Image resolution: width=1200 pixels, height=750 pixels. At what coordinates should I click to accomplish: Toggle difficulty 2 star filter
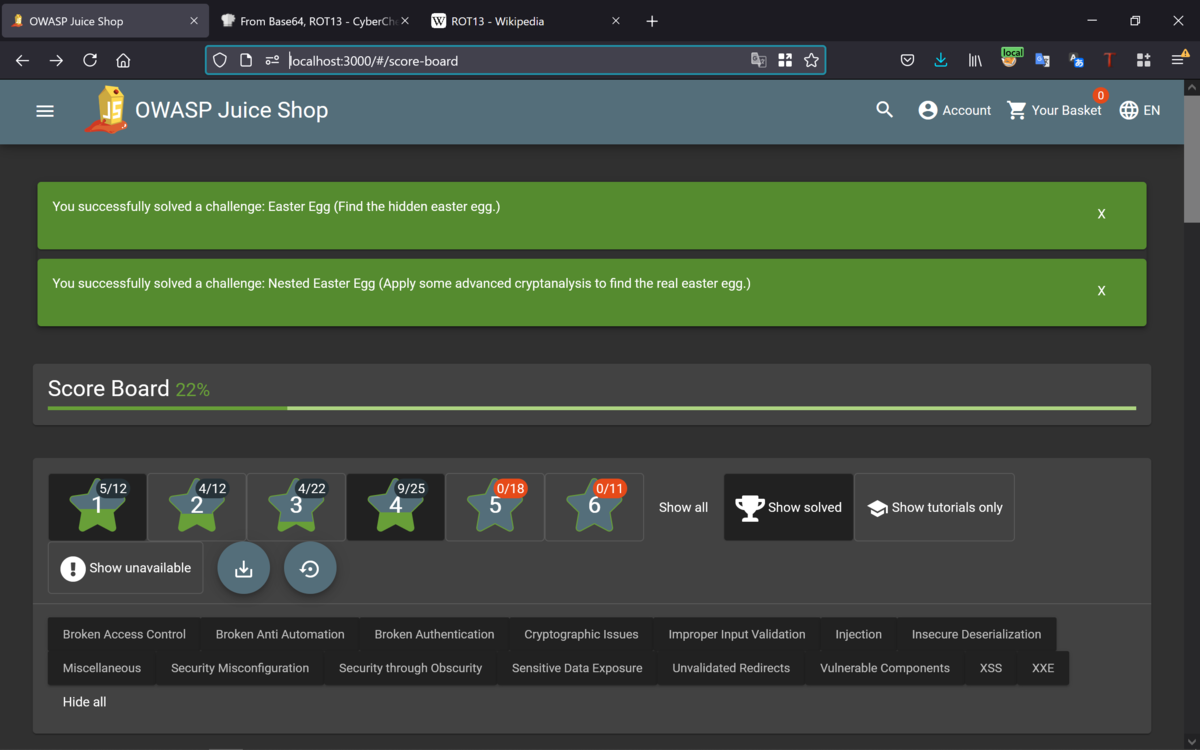pyautogui.click(x=197, y=507)
